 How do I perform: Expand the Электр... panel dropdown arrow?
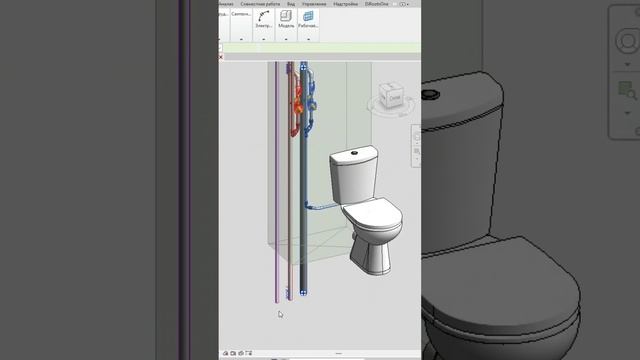pos(264,39)
